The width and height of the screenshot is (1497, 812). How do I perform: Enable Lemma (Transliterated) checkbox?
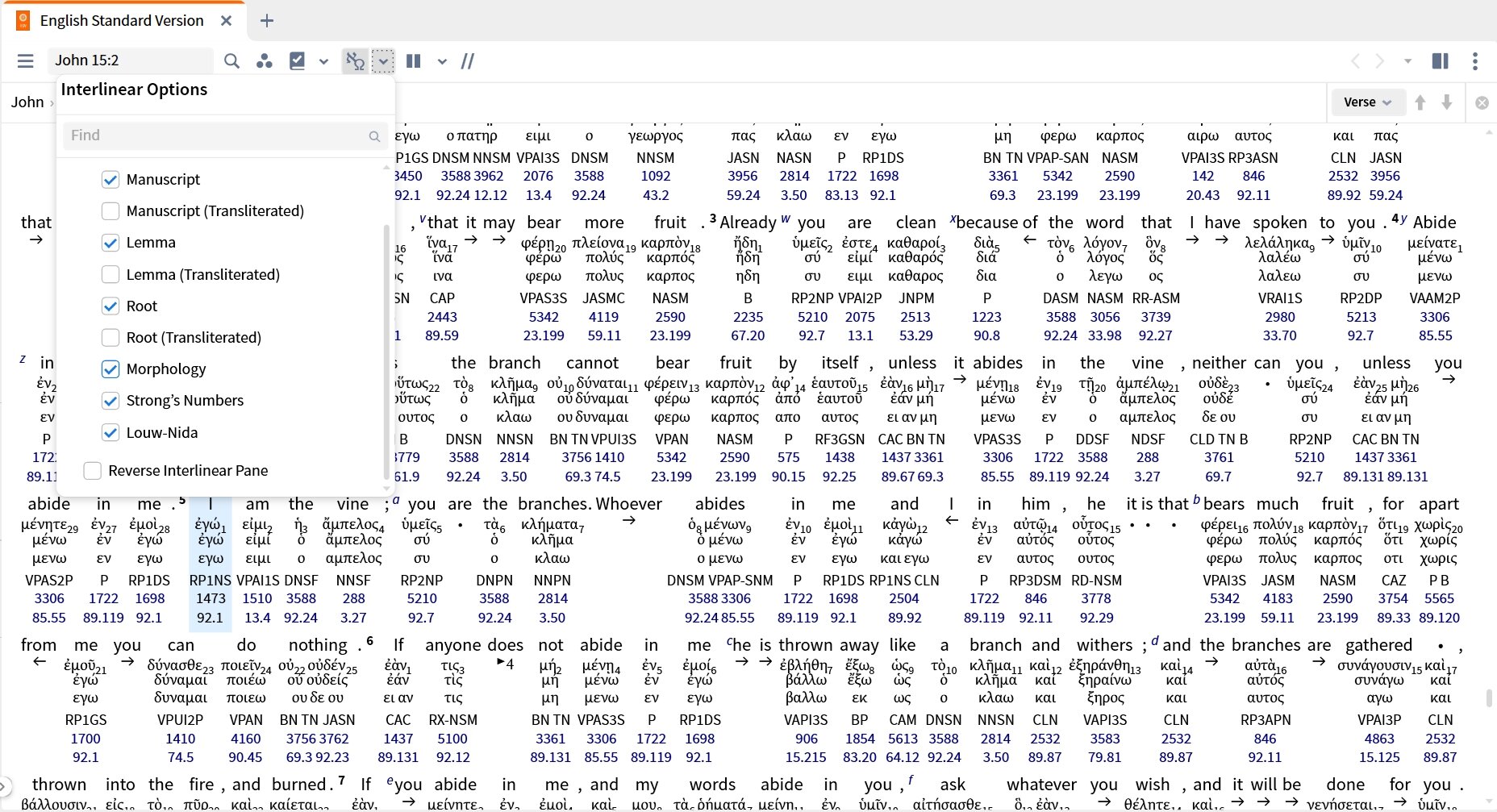pos(111,275)
